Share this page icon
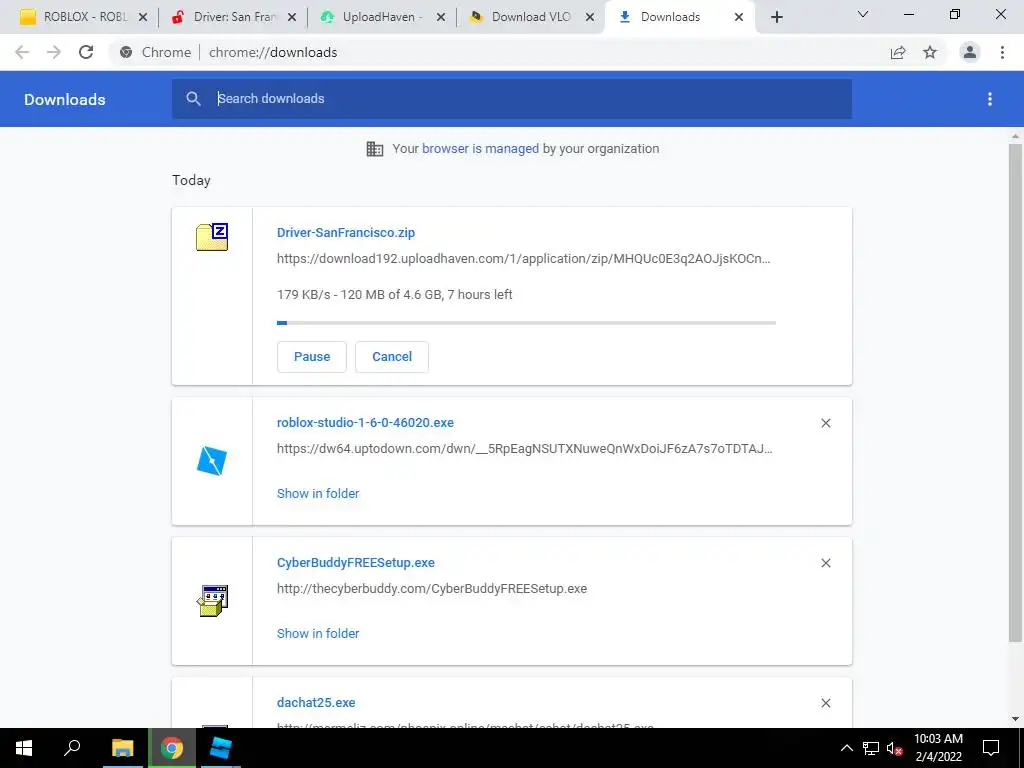This screenshot has width=1024, height=768. pos(898,52)
